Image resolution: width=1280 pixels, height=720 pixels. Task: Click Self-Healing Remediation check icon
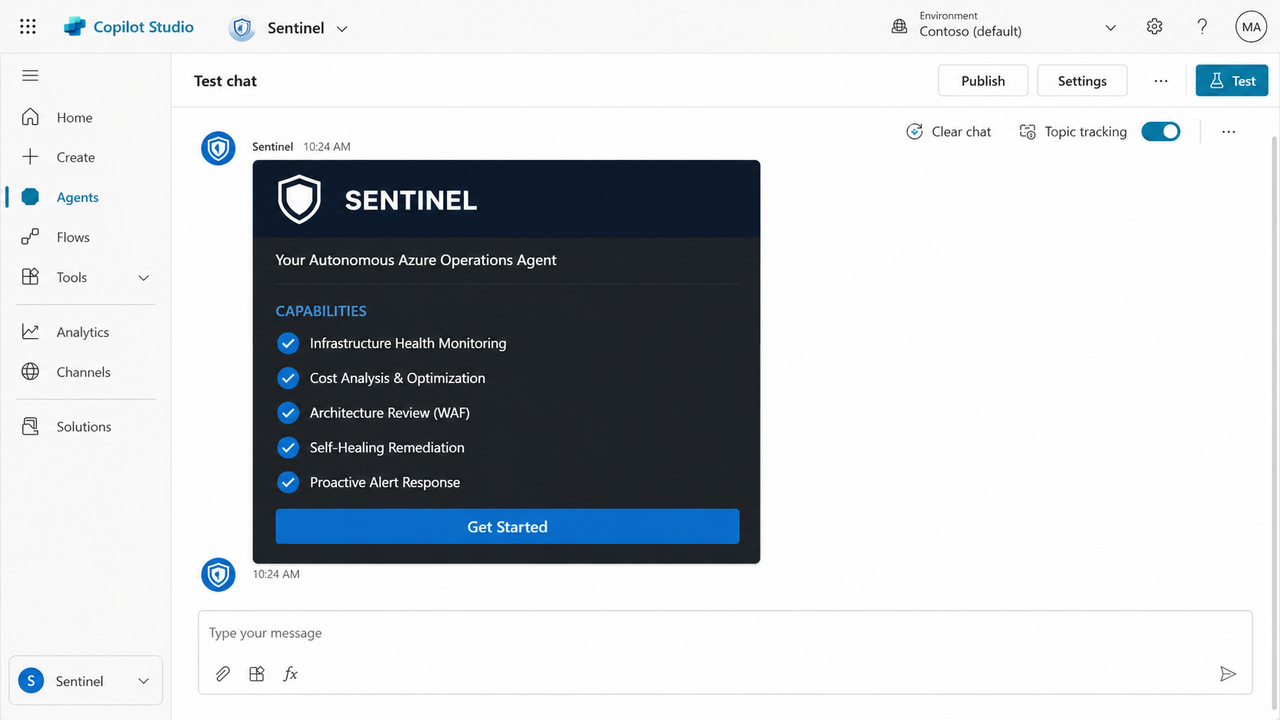(288, 447)
